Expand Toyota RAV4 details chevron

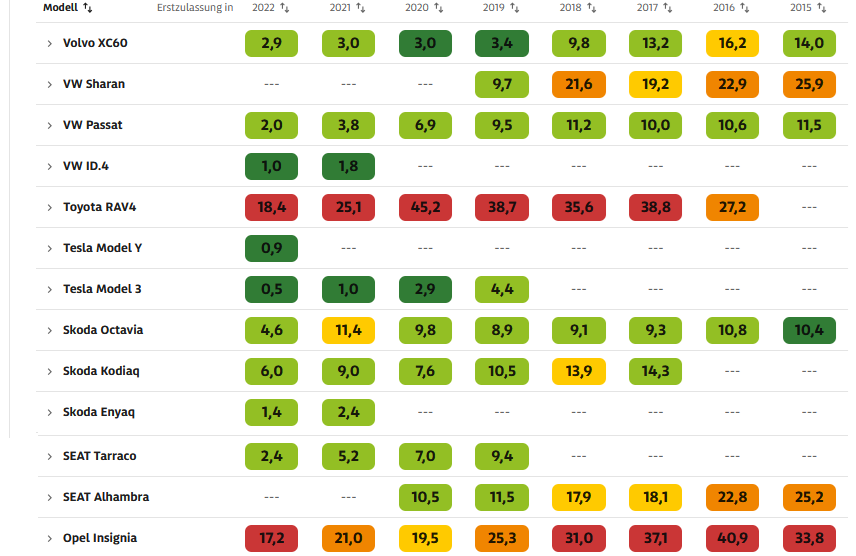50,208
